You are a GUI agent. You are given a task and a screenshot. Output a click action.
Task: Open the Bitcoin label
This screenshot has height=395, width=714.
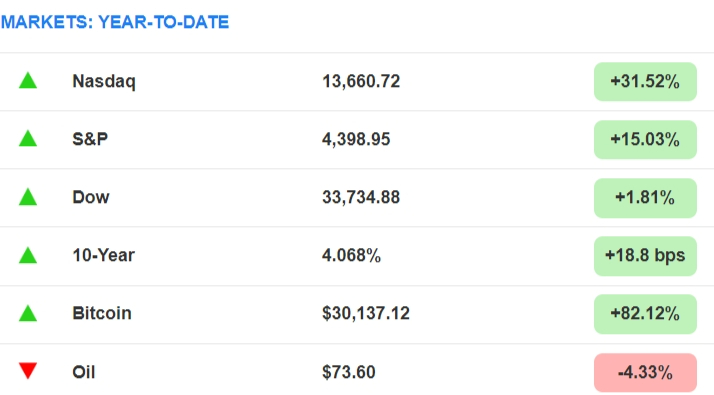[x=102, y=313]
